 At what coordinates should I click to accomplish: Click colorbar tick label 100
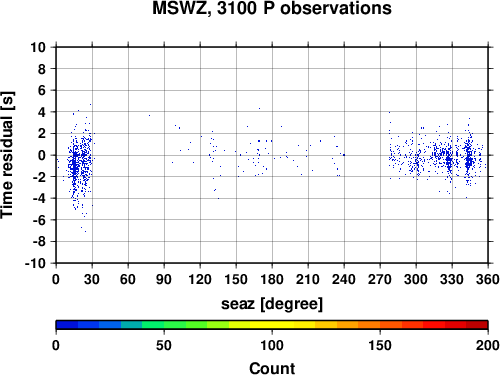click(x=272, y=345)
